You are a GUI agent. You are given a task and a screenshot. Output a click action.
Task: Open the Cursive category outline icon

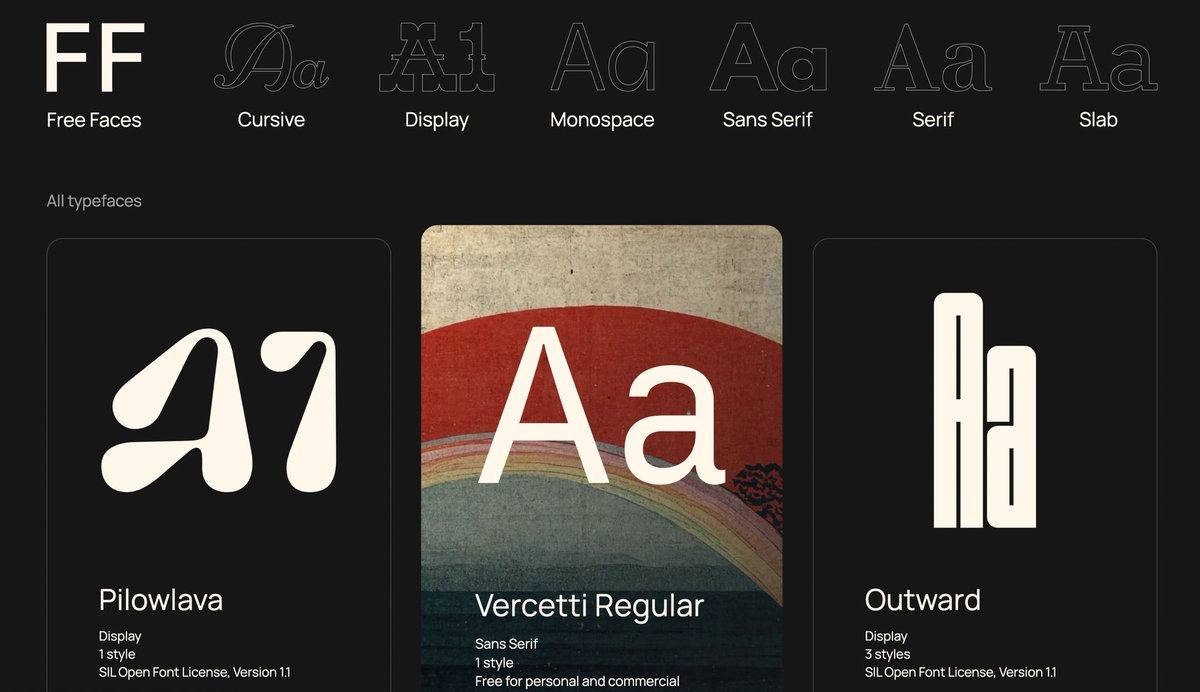point(271,58)
